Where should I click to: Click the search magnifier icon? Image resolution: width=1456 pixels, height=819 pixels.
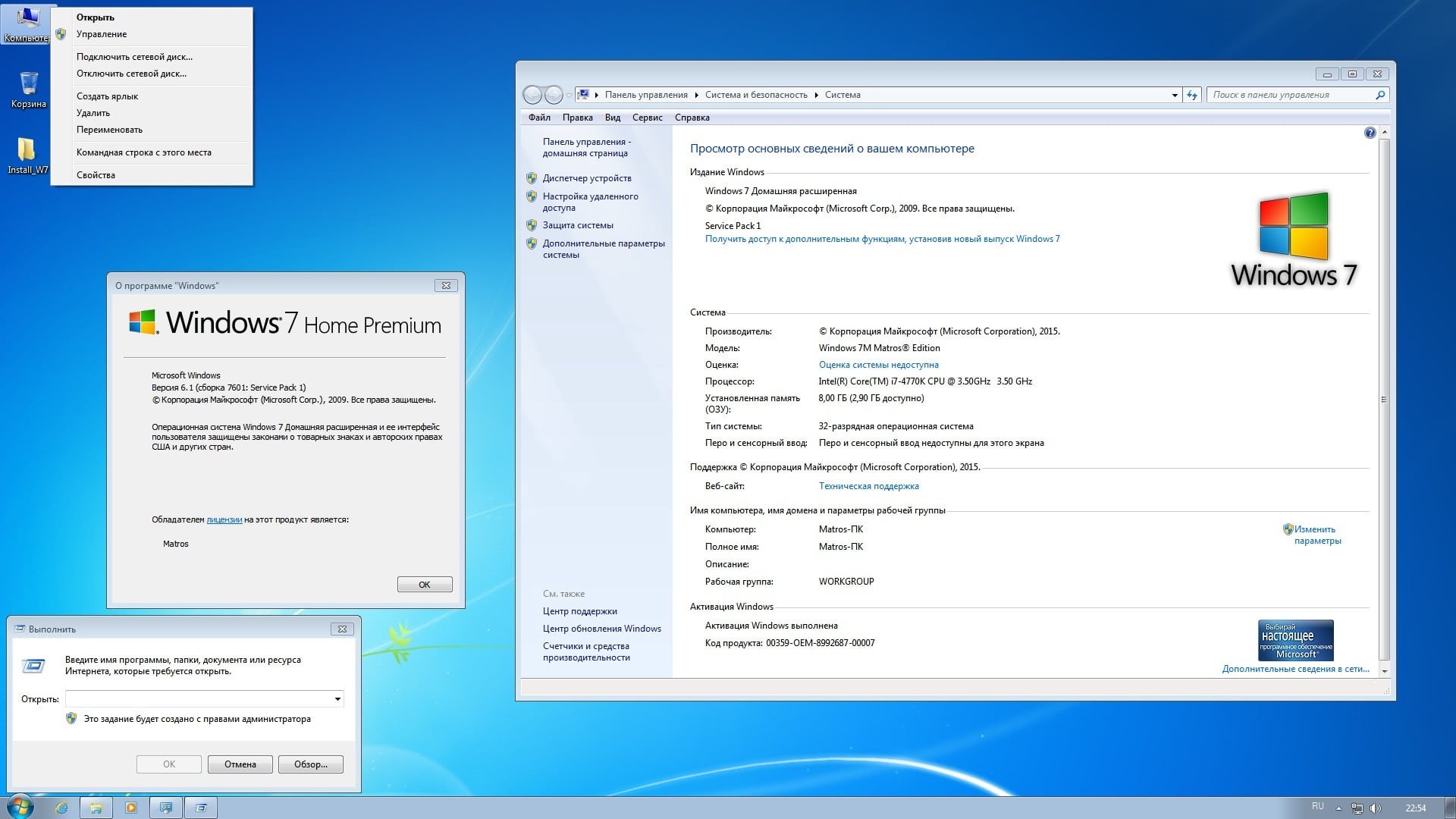[x=1380, y=95]
